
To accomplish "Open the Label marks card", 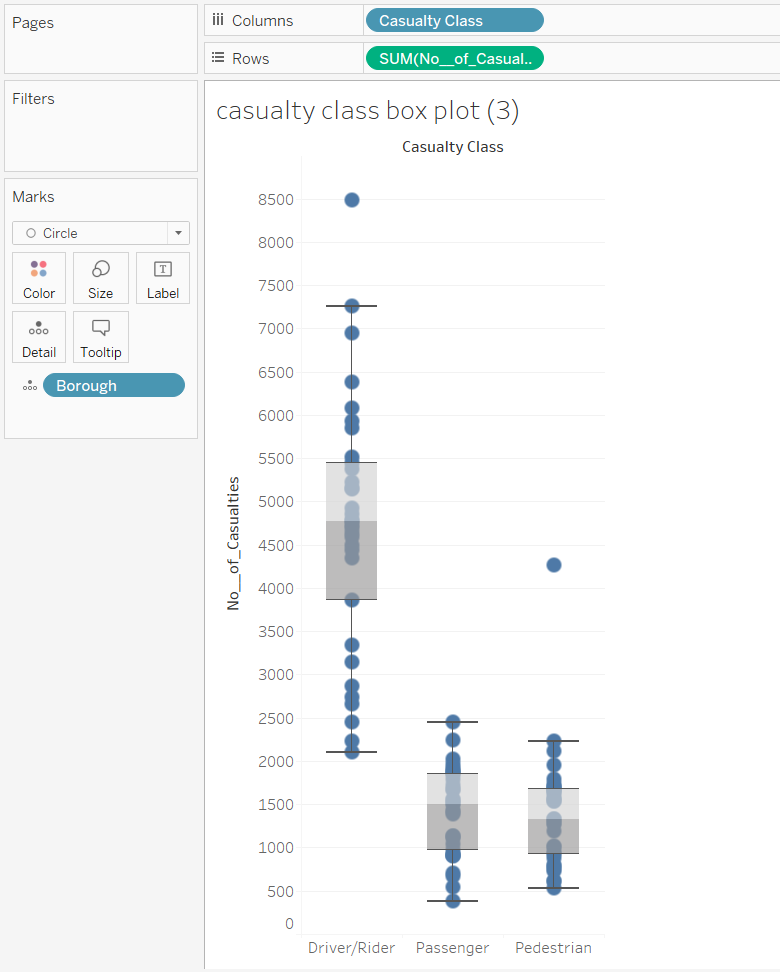I will (162, 278).
